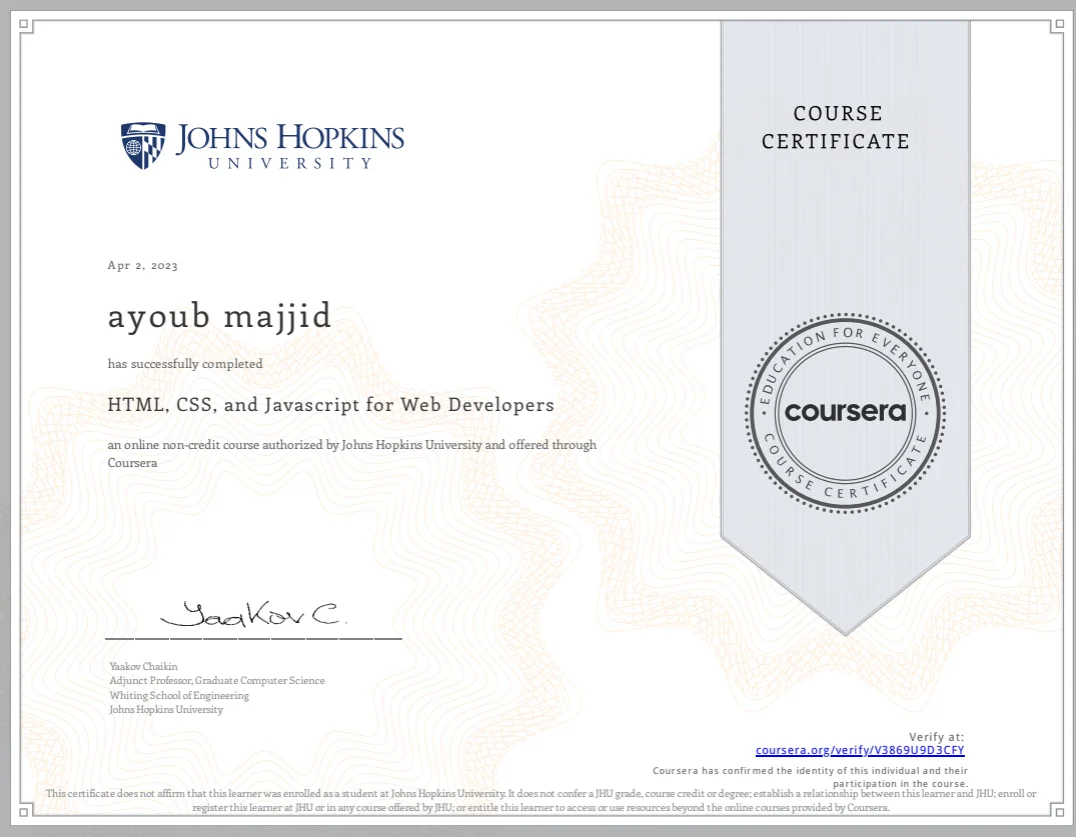Click the coursera wordmark inside the seal

point(845,413)
